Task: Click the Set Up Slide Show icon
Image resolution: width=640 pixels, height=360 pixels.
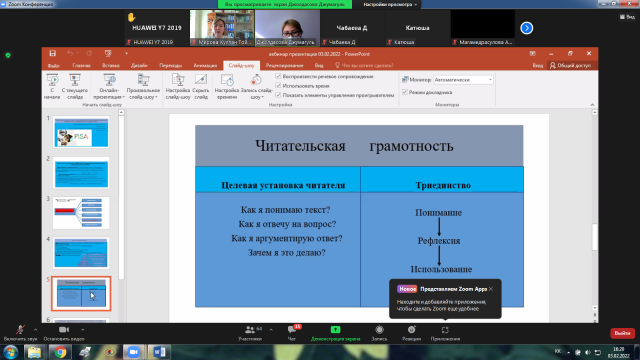Action: point(178,80)
